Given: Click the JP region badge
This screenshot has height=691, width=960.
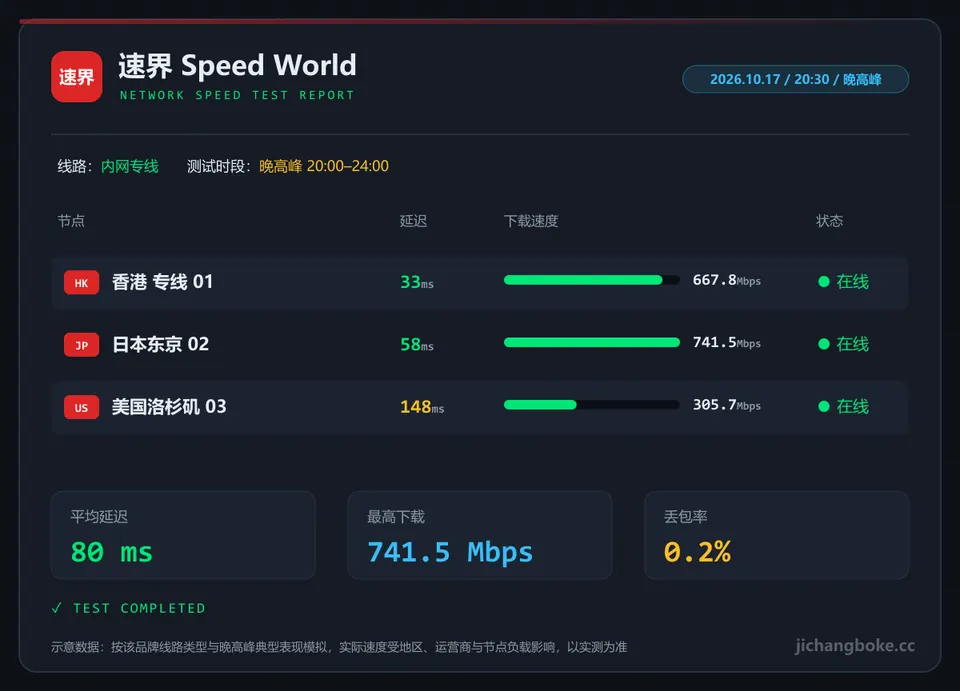Looking at the screenshot, I should (81, 345).
